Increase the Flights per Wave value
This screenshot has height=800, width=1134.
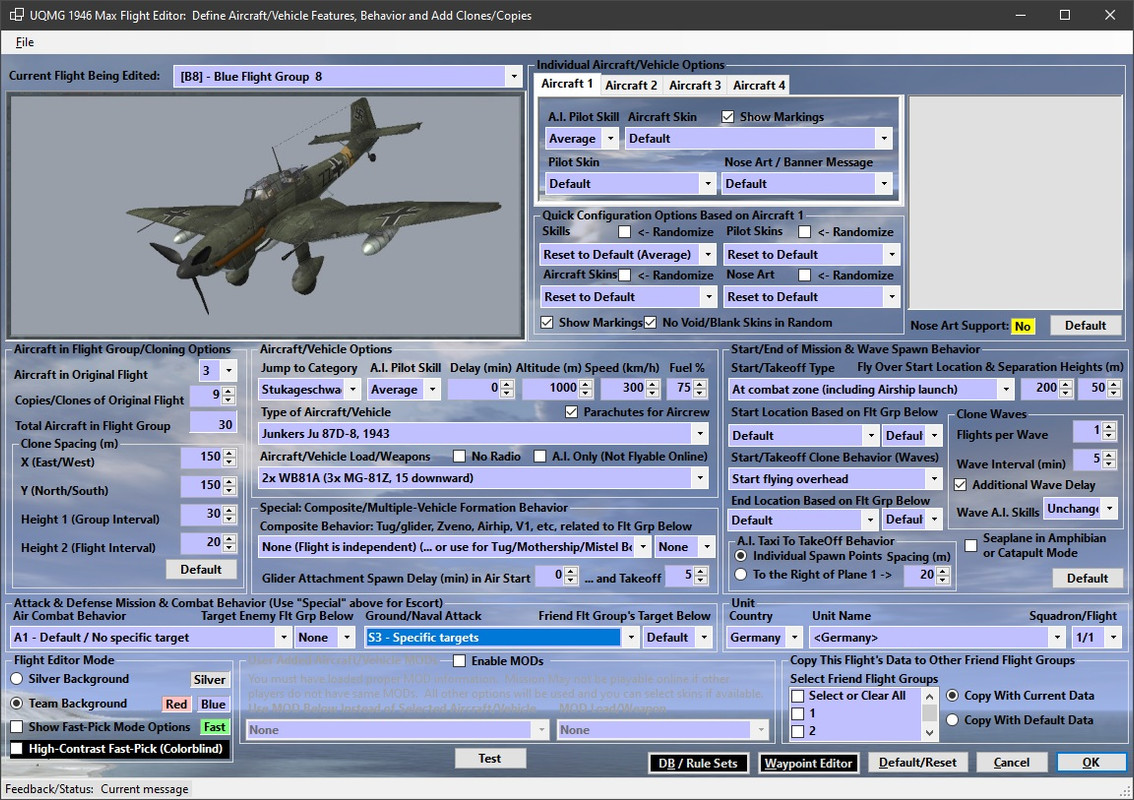pyautogui.click(x=1109, y=427)
